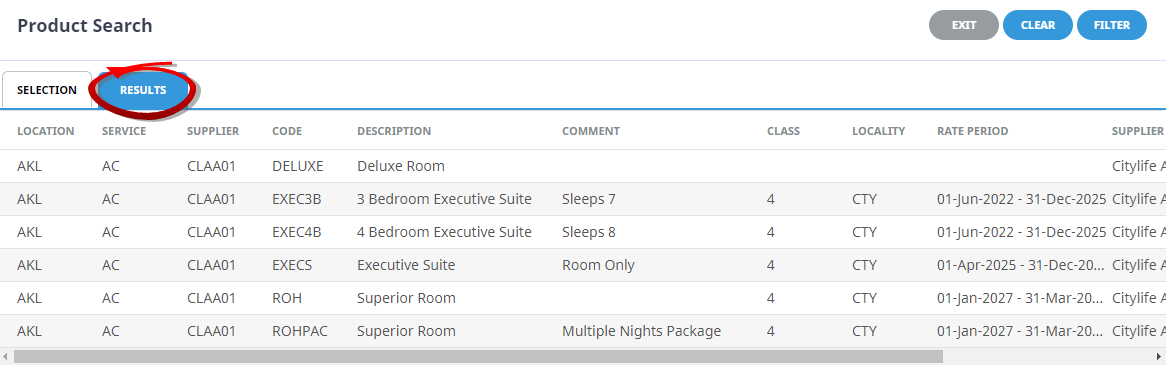This screenshot has width=1166, height=365.
Task: Select the 4 Bedroom Executive Suite row
Action: coord(583,232)
